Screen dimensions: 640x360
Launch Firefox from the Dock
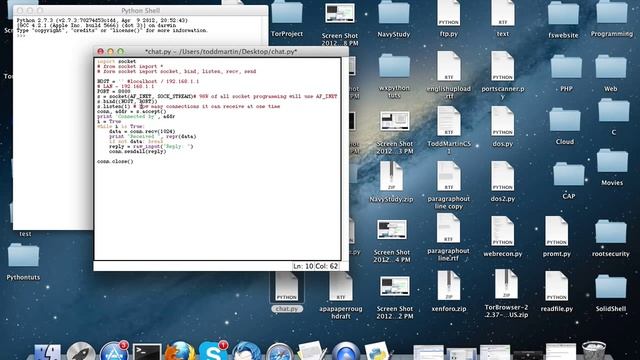[x=180, y=352]
